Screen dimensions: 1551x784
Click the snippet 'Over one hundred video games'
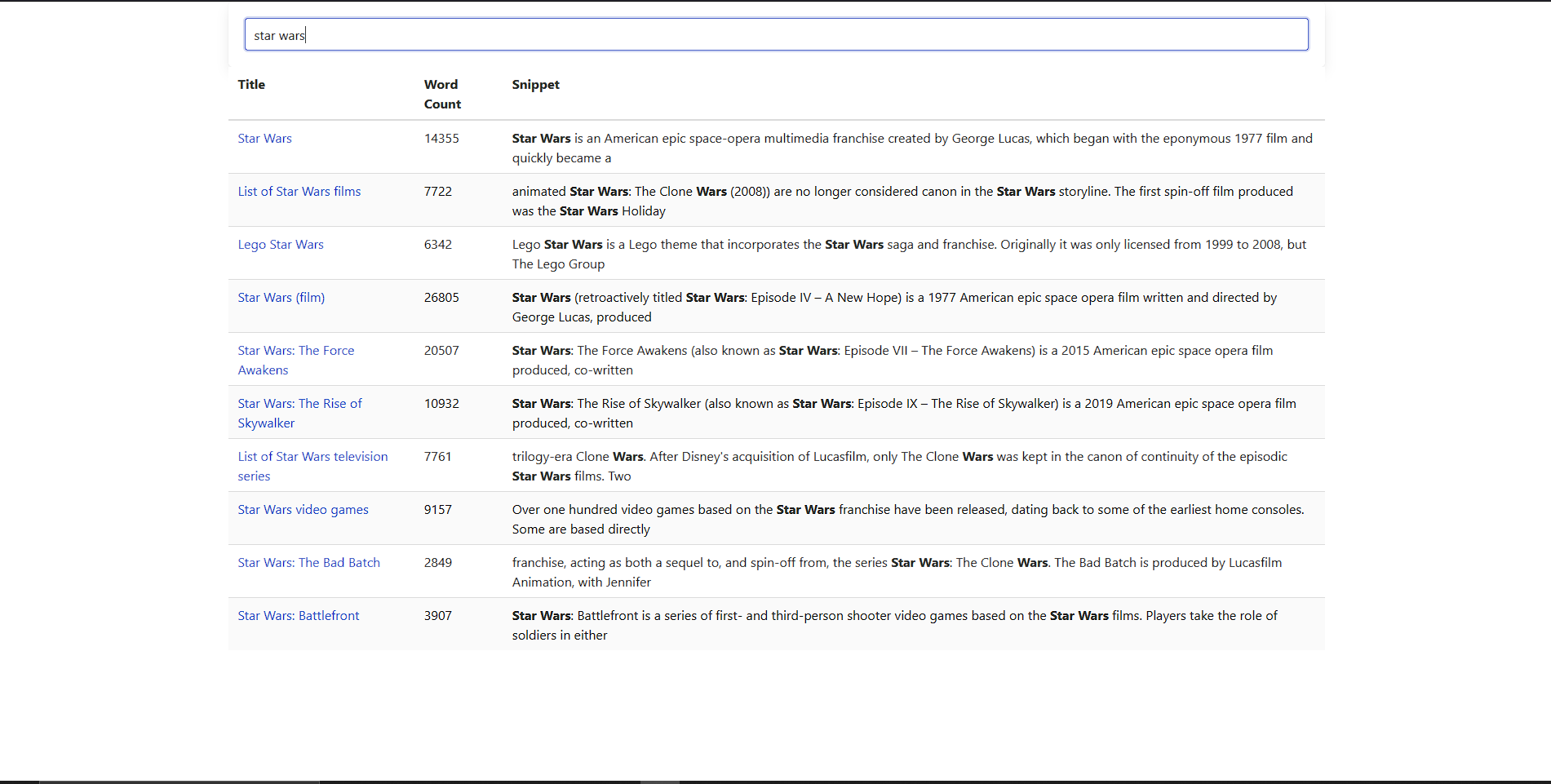[x=908, y=520]
